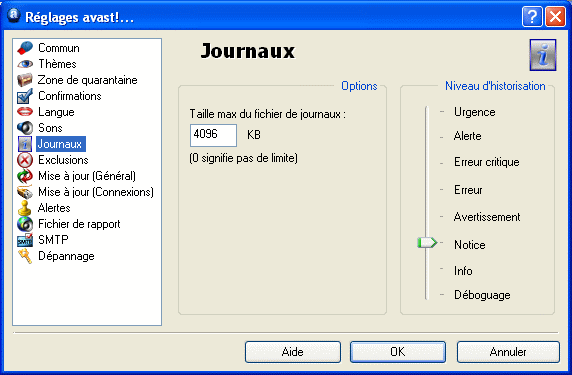Click the Sons speaker icon
The height and width of the screenshot is (375, 572).
(x=25, y=128)
